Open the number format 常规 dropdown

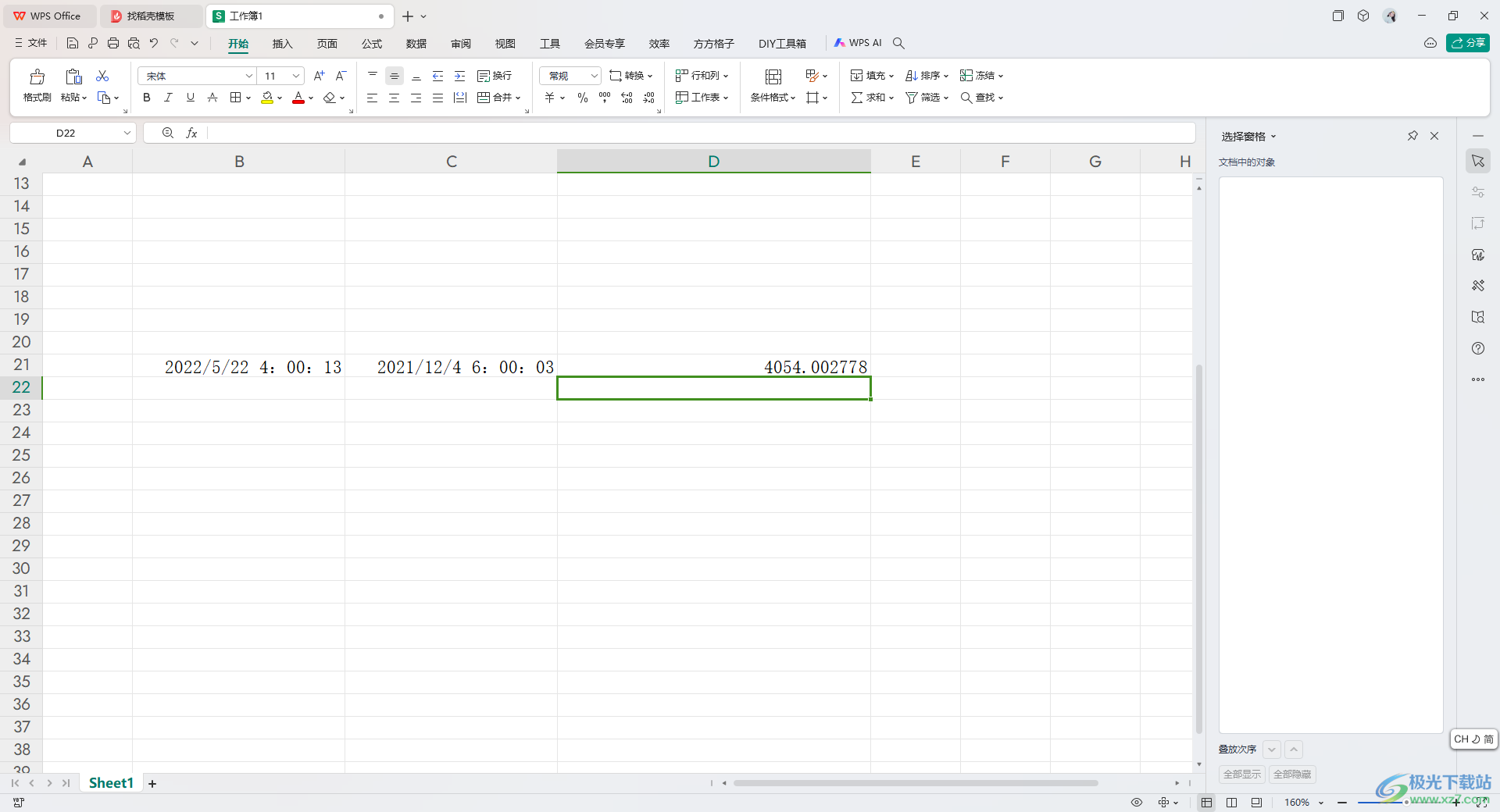point(594,76)
